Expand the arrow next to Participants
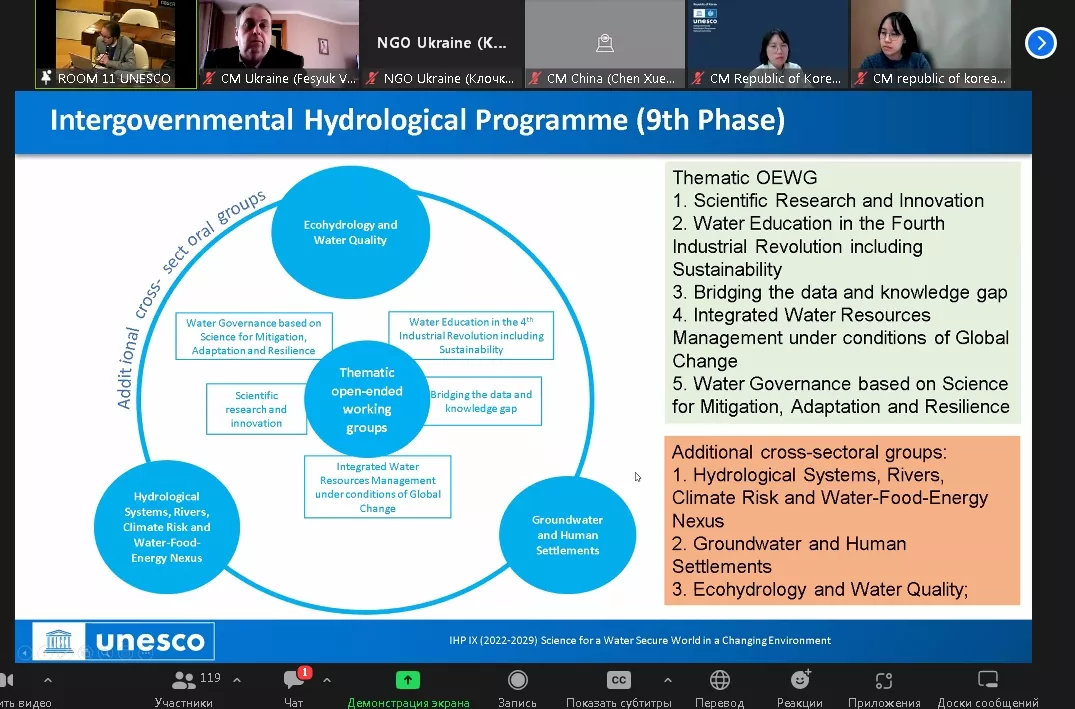Screen dimensions: 1075x709 coord(237,680)
